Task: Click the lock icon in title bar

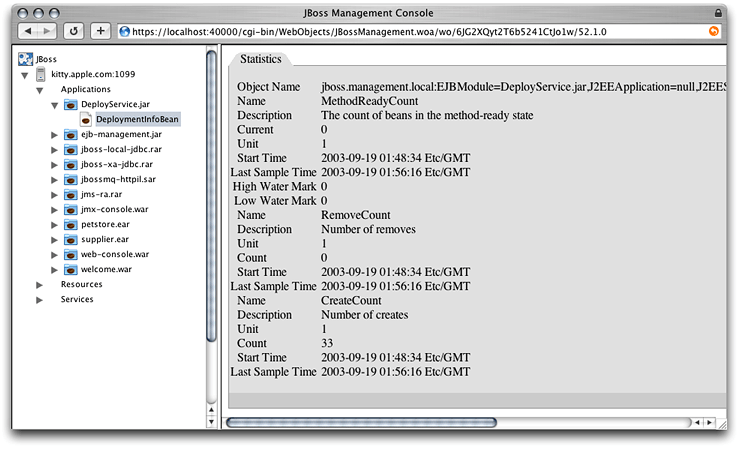Action: point(718,13)
